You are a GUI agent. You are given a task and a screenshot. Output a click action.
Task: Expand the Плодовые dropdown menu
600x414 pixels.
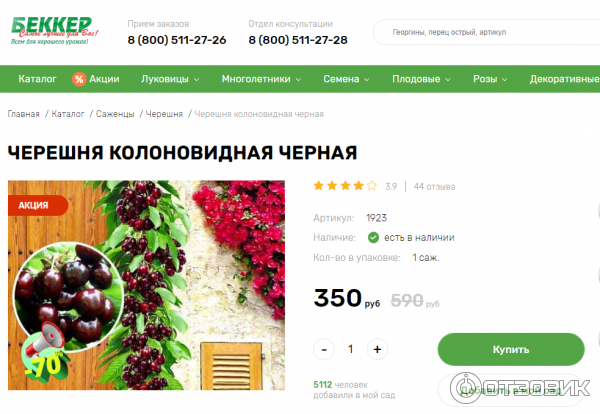421,79
